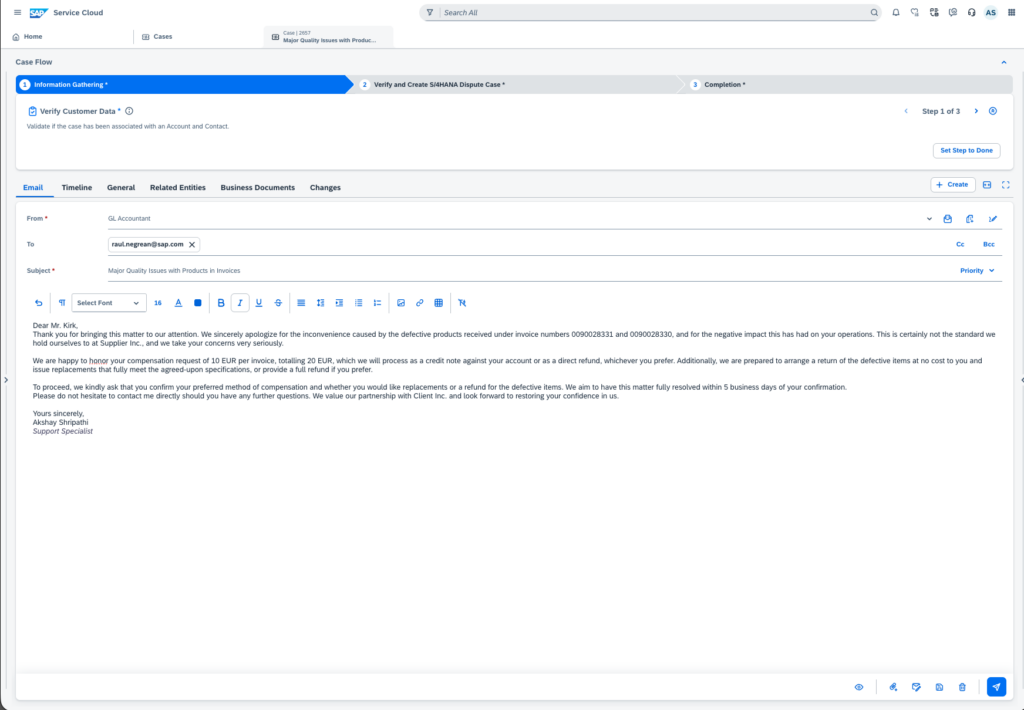Expand the left side panel arrow
This screenshot has width=1024, height=710.
(x=6, y=379)
